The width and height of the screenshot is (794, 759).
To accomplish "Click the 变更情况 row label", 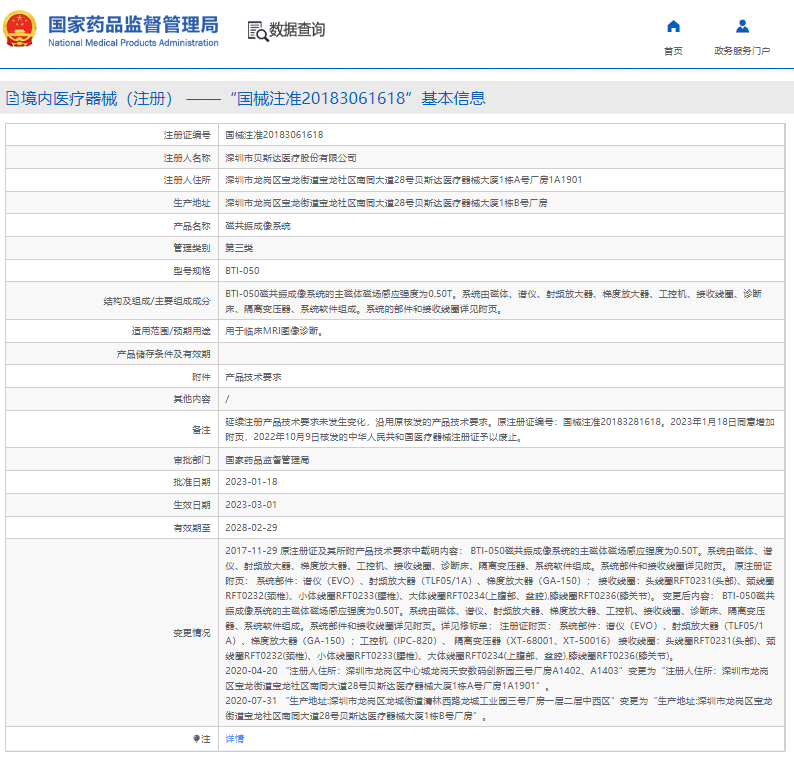I will [x=191, y=633].
